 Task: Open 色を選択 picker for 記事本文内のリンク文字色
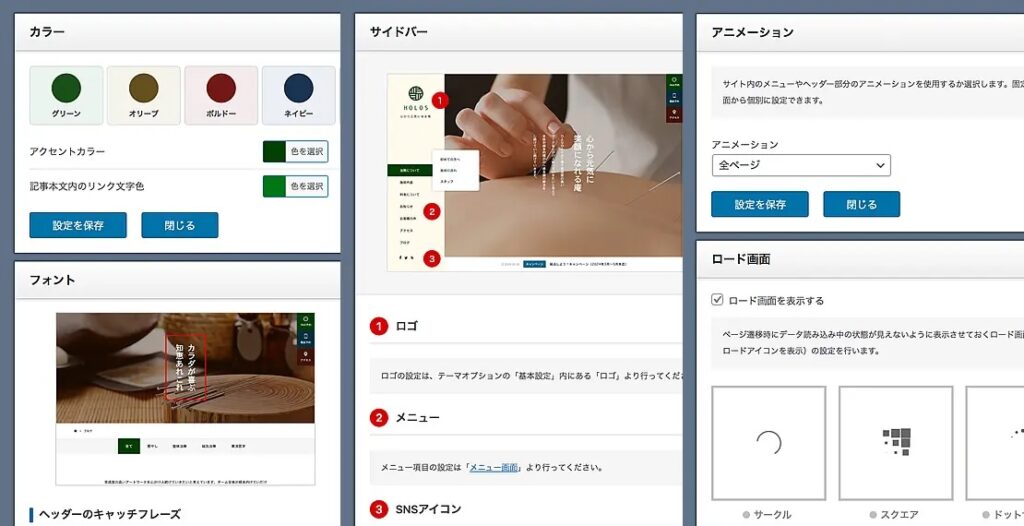tap(295, 186)
